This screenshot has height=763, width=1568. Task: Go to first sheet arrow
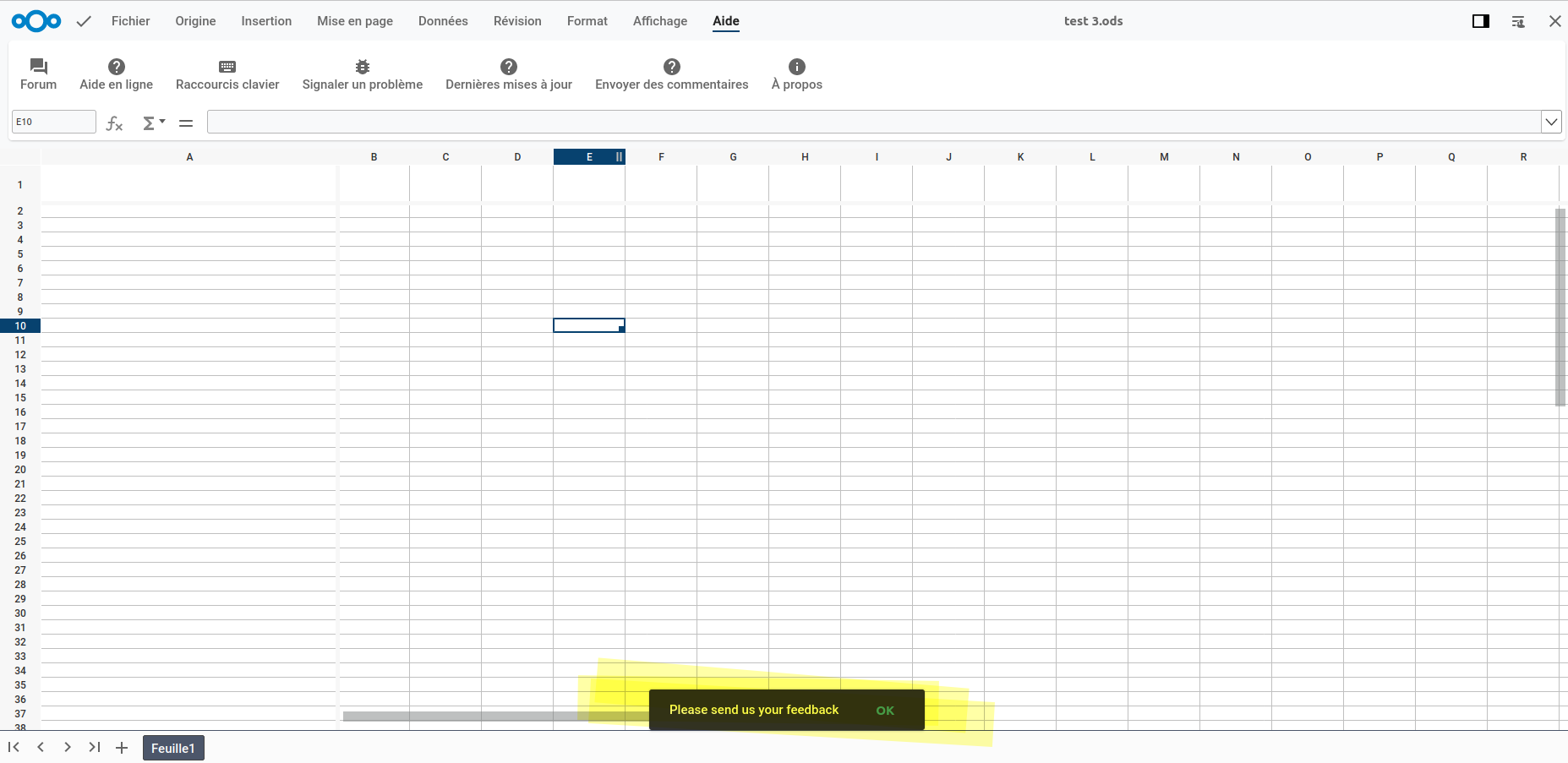point(14,748)
